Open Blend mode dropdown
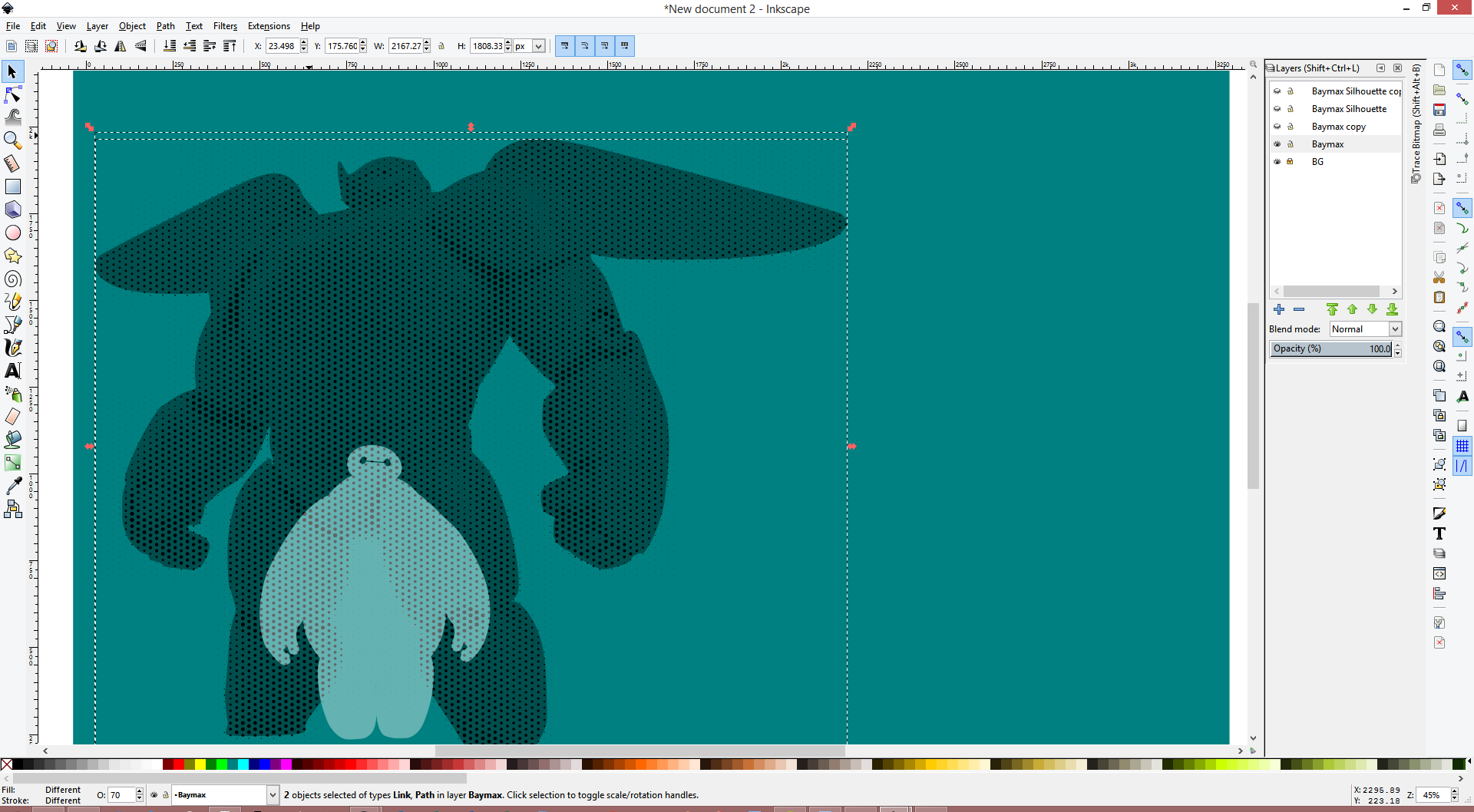This screenshot has height=812, width=1474. click(x=1366, y=329)
